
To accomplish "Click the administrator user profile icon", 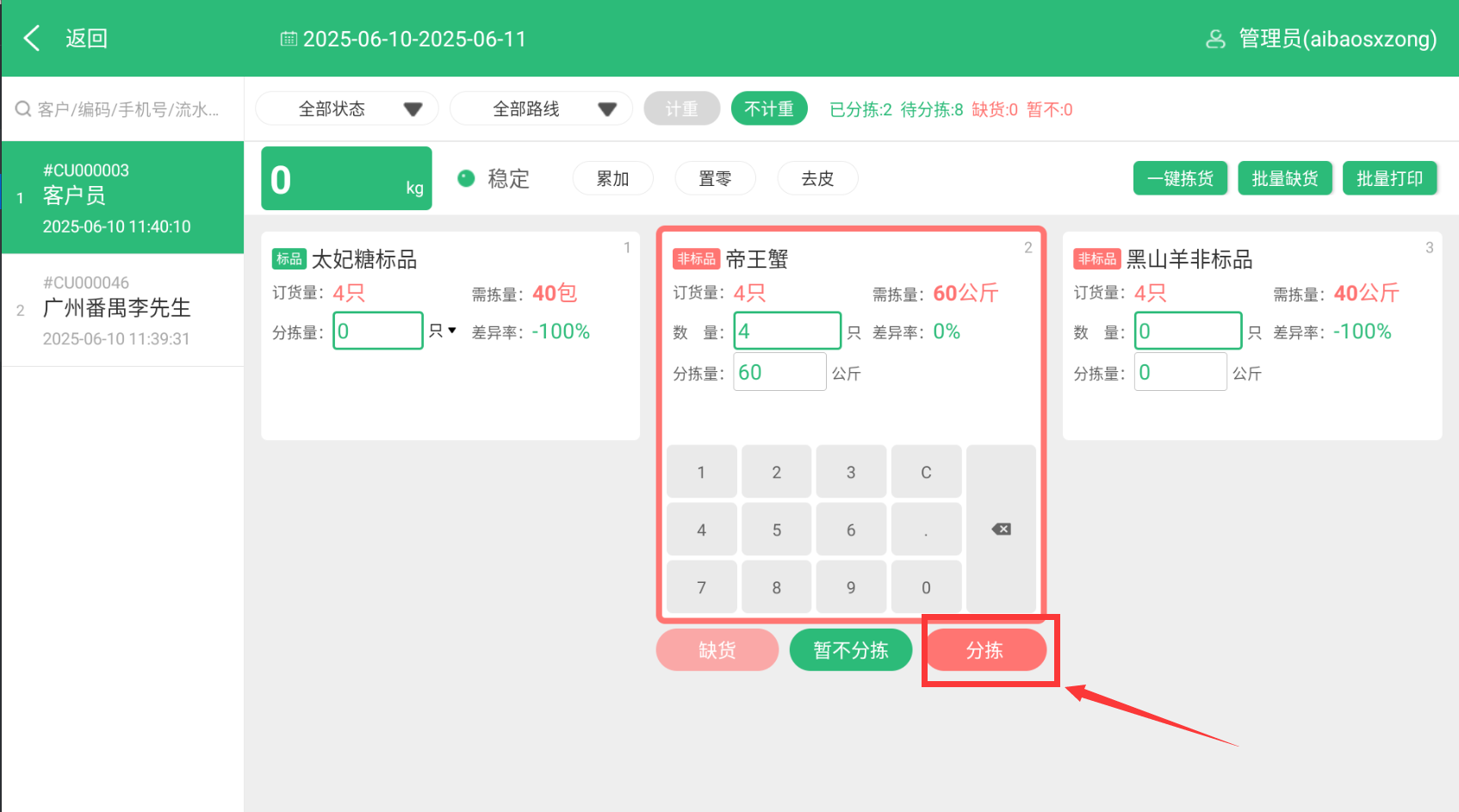I will pyautogui.click(x=1215, y=39).
